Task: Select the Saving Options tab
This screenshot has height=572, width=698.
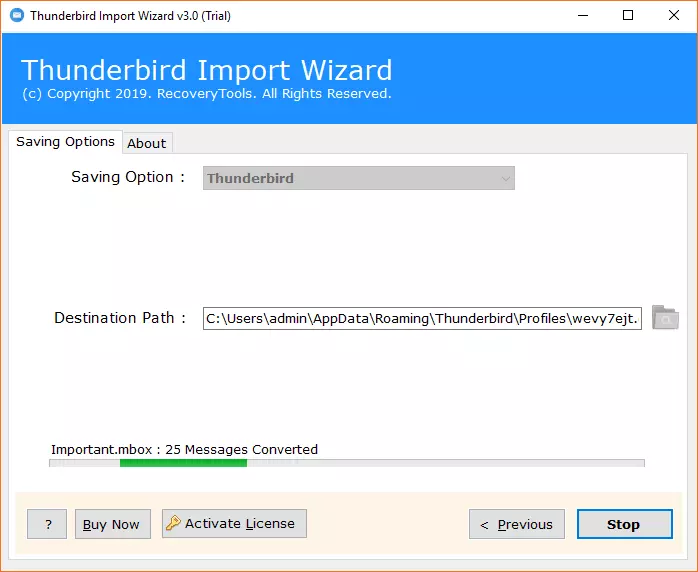Action: coord(65,142)
